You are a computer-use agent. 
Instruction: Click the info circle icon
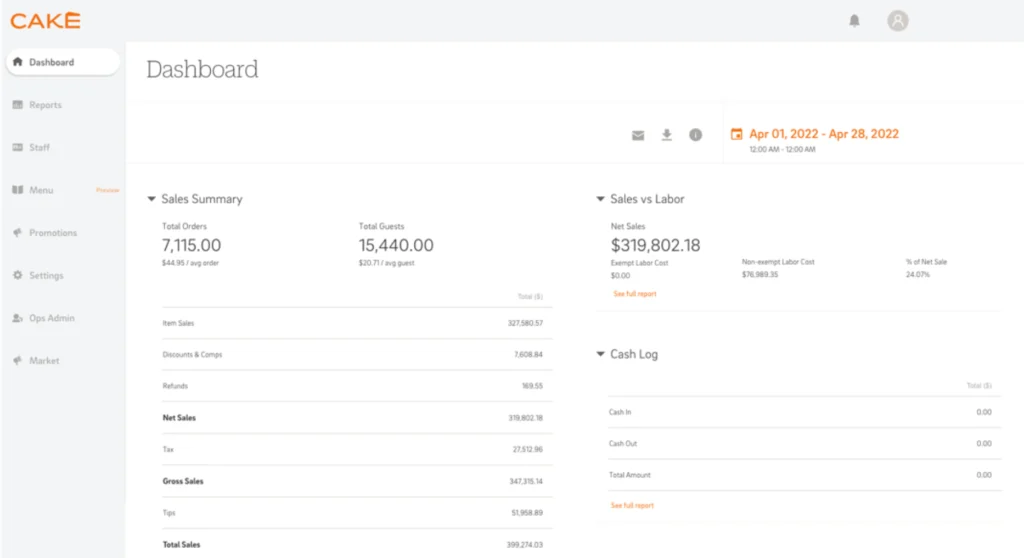pos(696,135)
